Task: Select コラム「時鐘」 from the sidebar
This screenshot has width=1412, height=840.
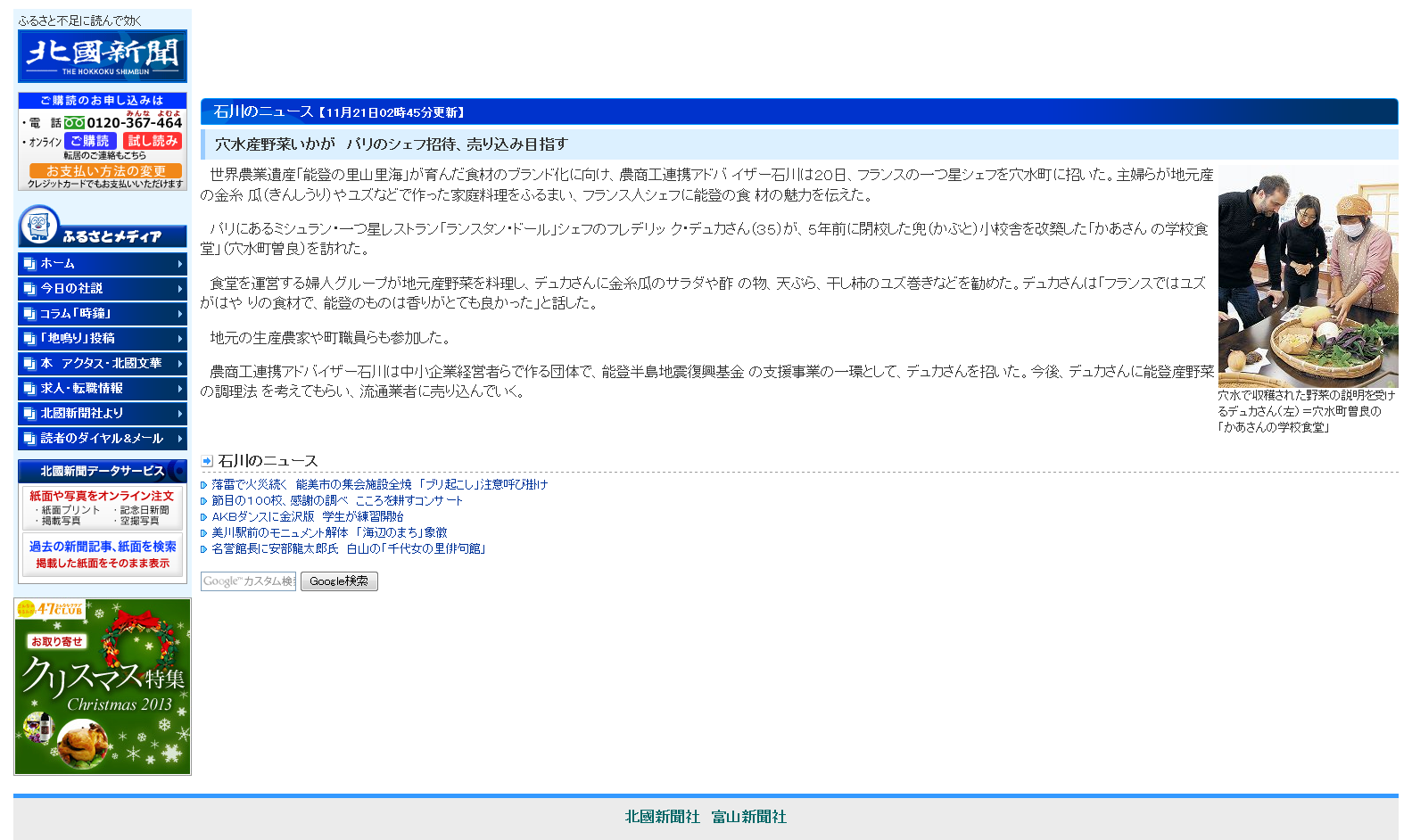Action: click(102, 314)
